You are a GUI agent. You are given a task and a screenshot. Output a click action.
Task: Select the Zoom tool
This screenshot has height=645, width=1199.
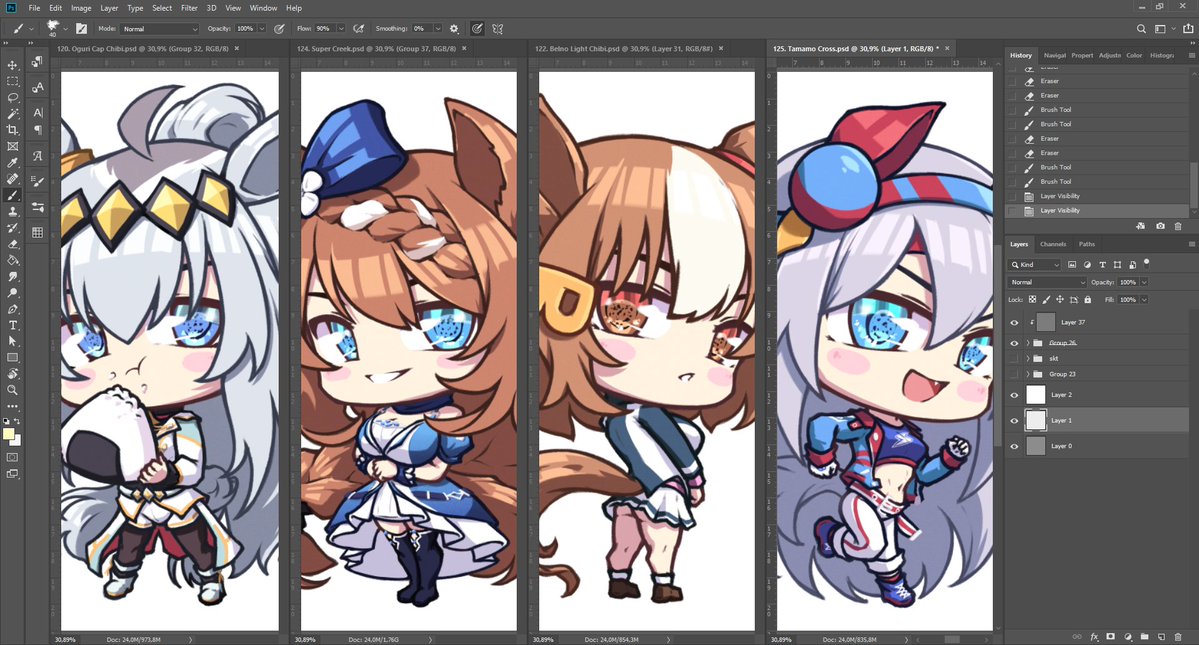(12, 391)
